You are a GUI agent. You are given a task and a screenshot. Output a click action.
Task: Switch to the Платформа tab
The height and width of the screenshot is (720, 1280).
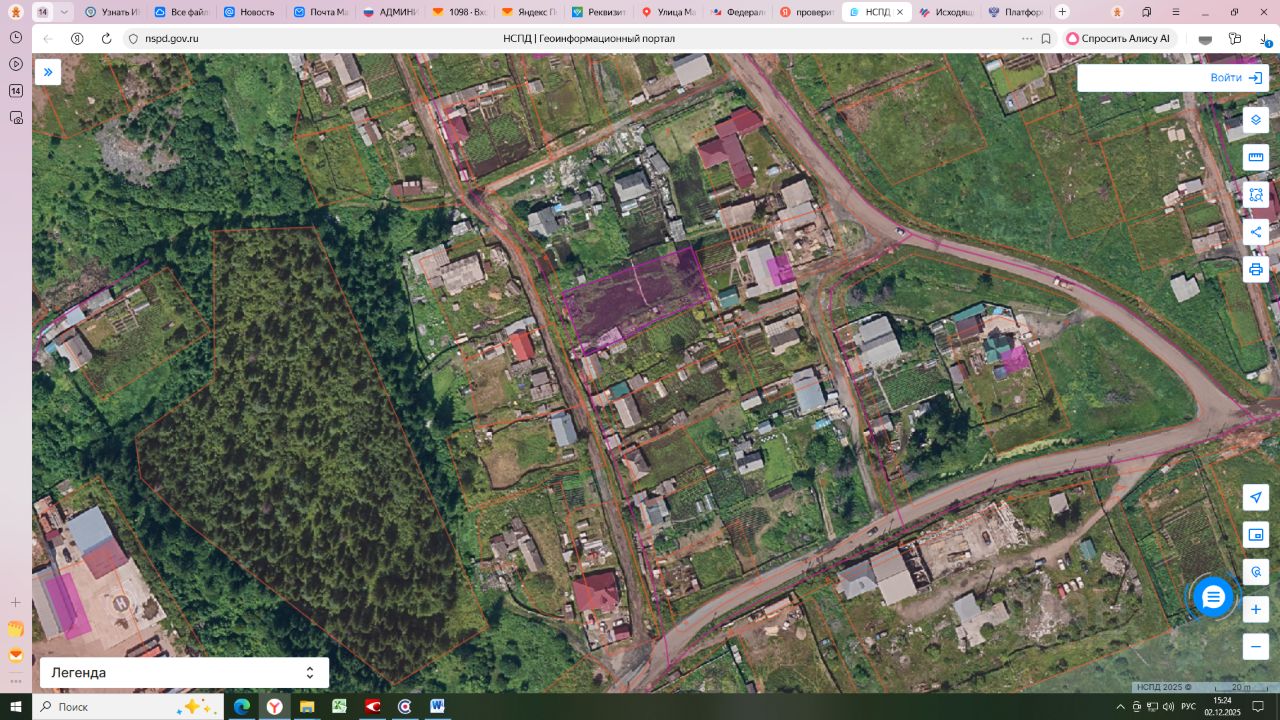point(1014,12)
